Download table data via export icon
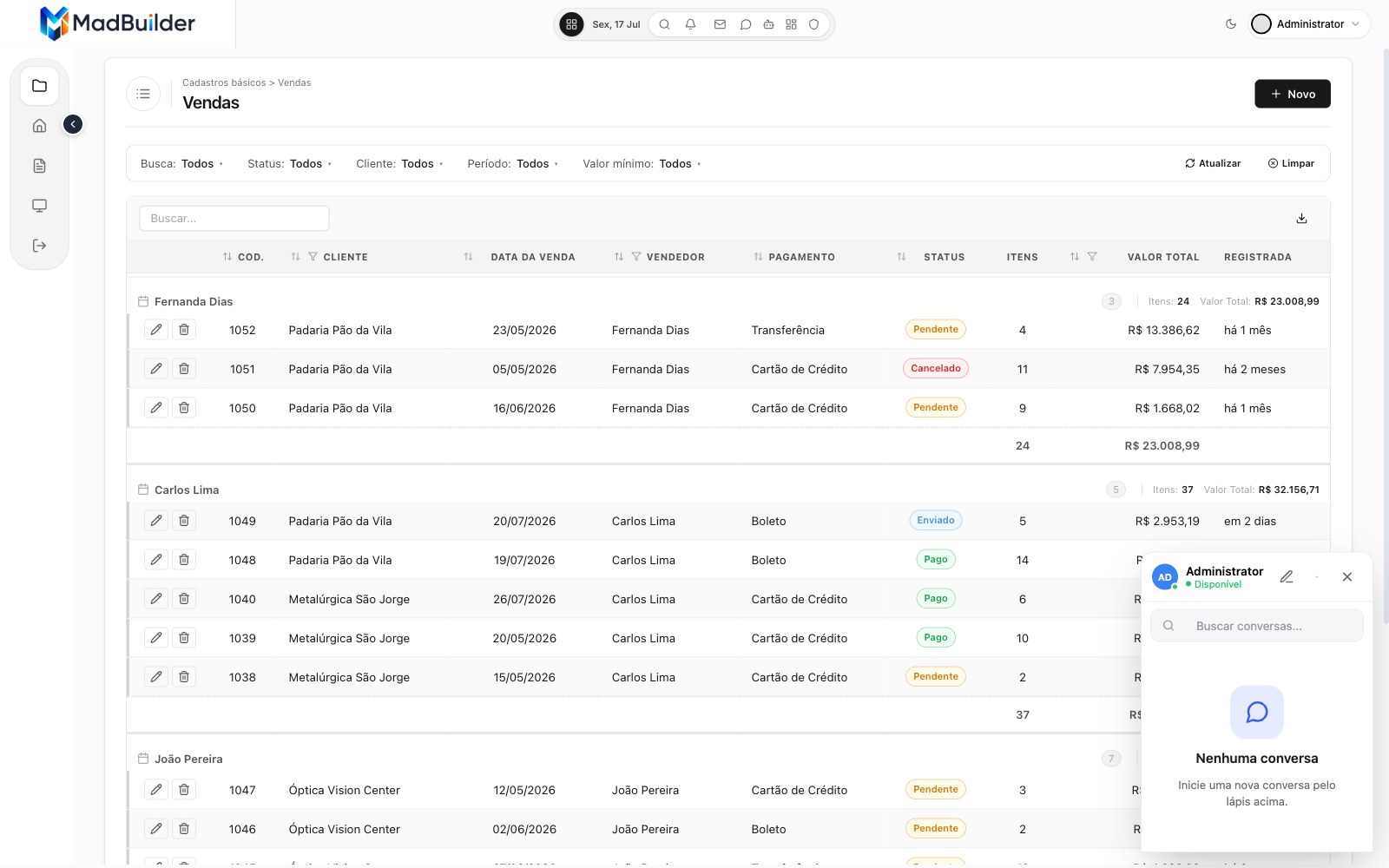 pyautogui.click(x=1301, y=219)
